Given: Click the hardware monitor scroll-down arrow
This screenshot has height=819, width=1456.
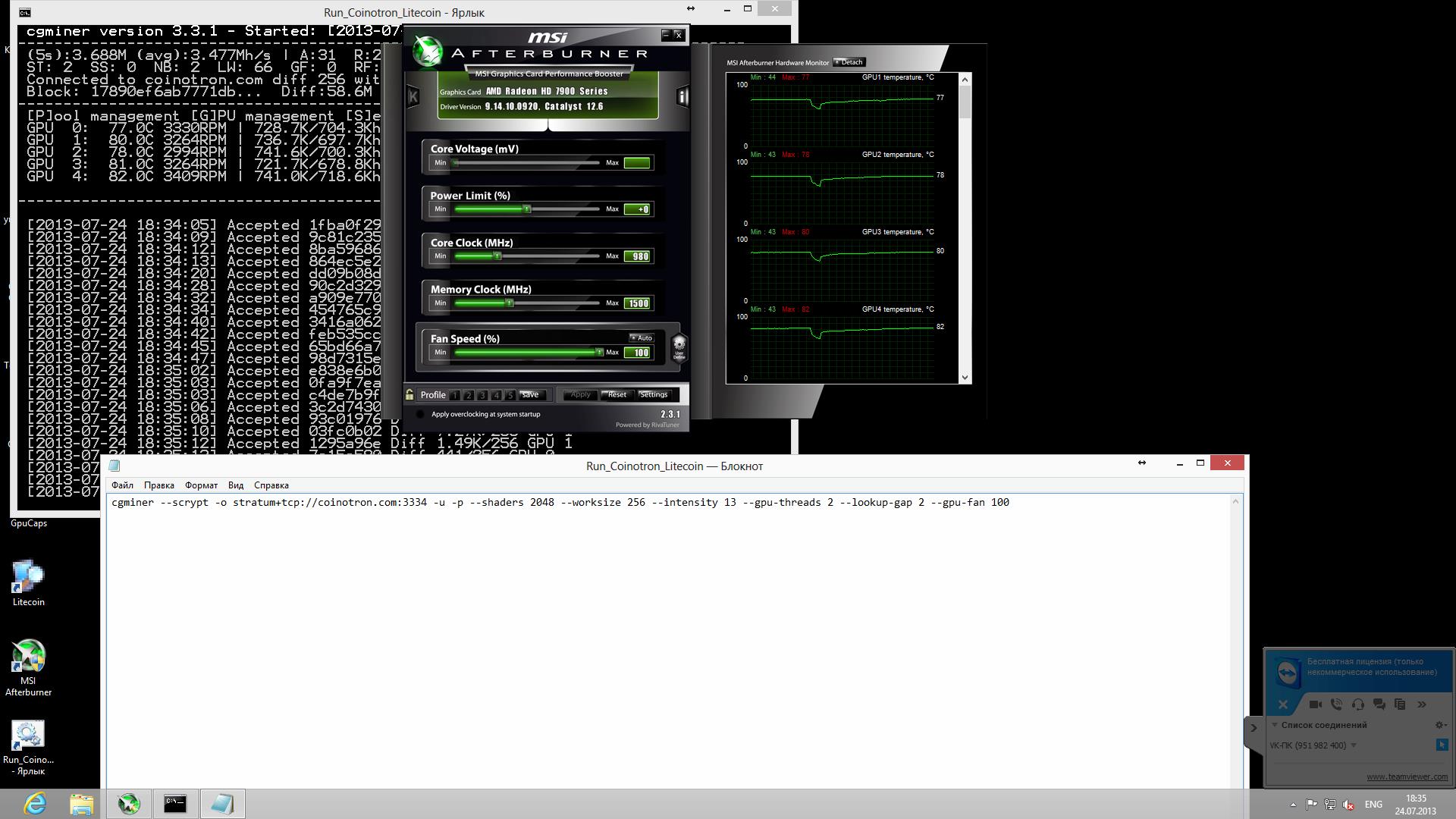Looking at the screenshot, I should coord(965,377).
